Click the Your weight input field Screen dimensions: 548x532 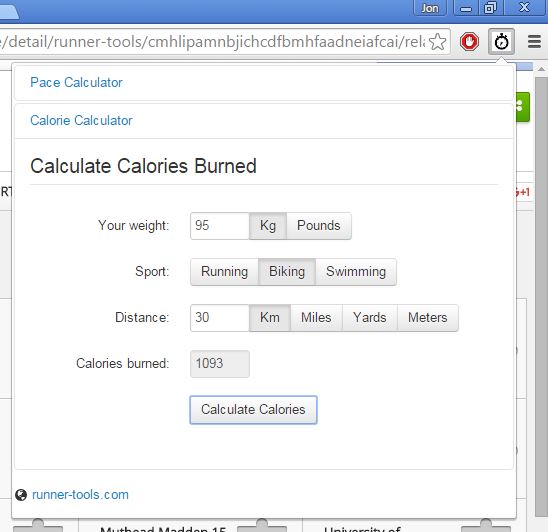[220, 226]
